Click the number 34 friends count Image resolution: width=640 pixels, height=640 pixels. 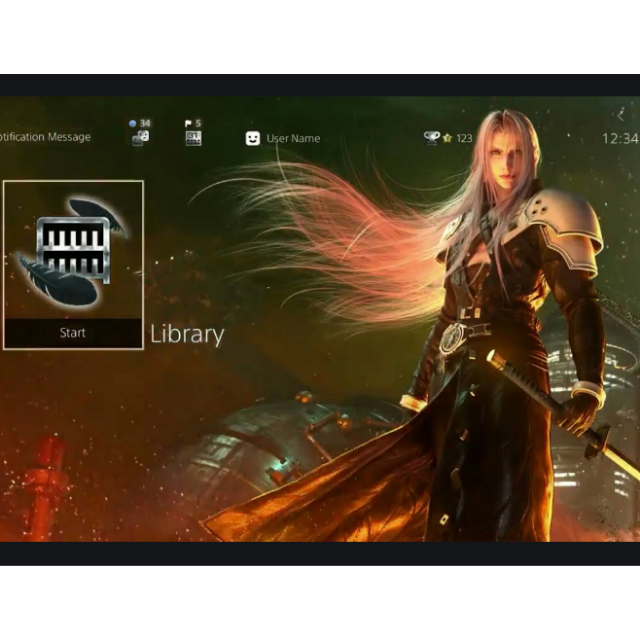pos(145,124)
